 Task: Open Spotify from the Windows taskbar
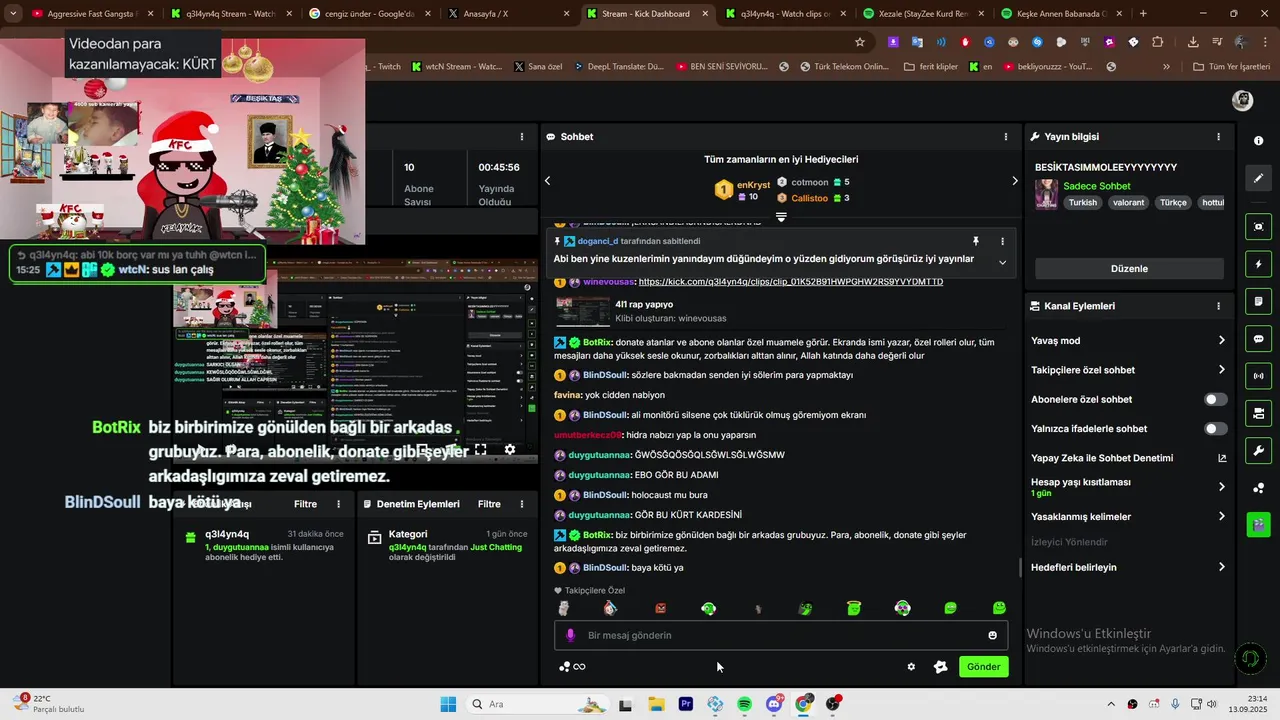click(x=745, y=704)
